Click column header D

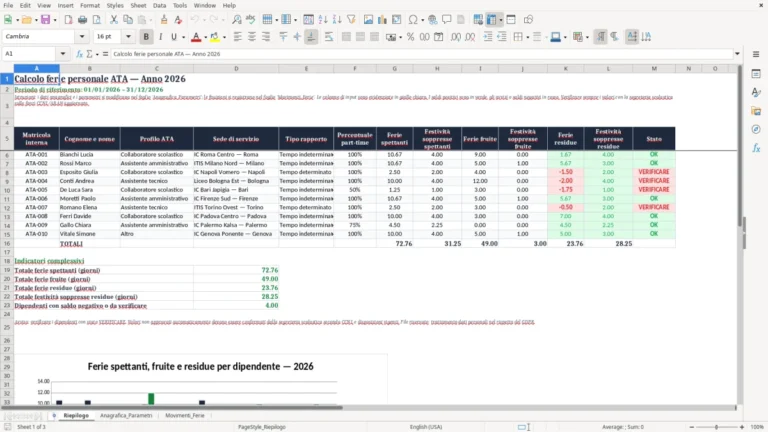pyautogui.click(x=236, y=69)
